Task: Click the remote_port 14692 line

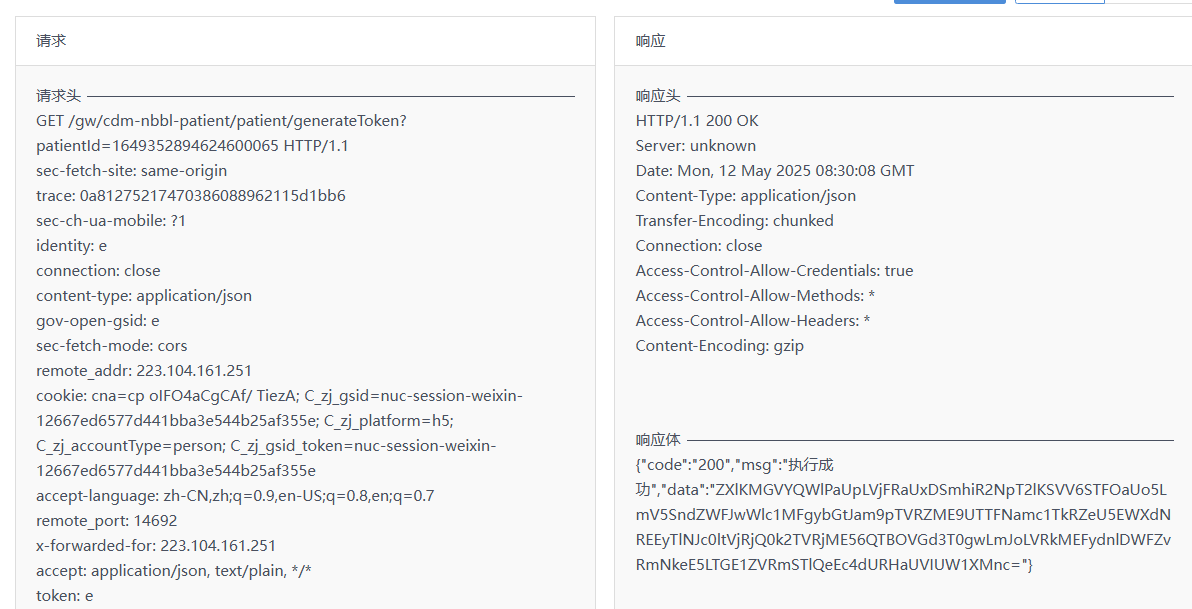Action: [106, 521]
